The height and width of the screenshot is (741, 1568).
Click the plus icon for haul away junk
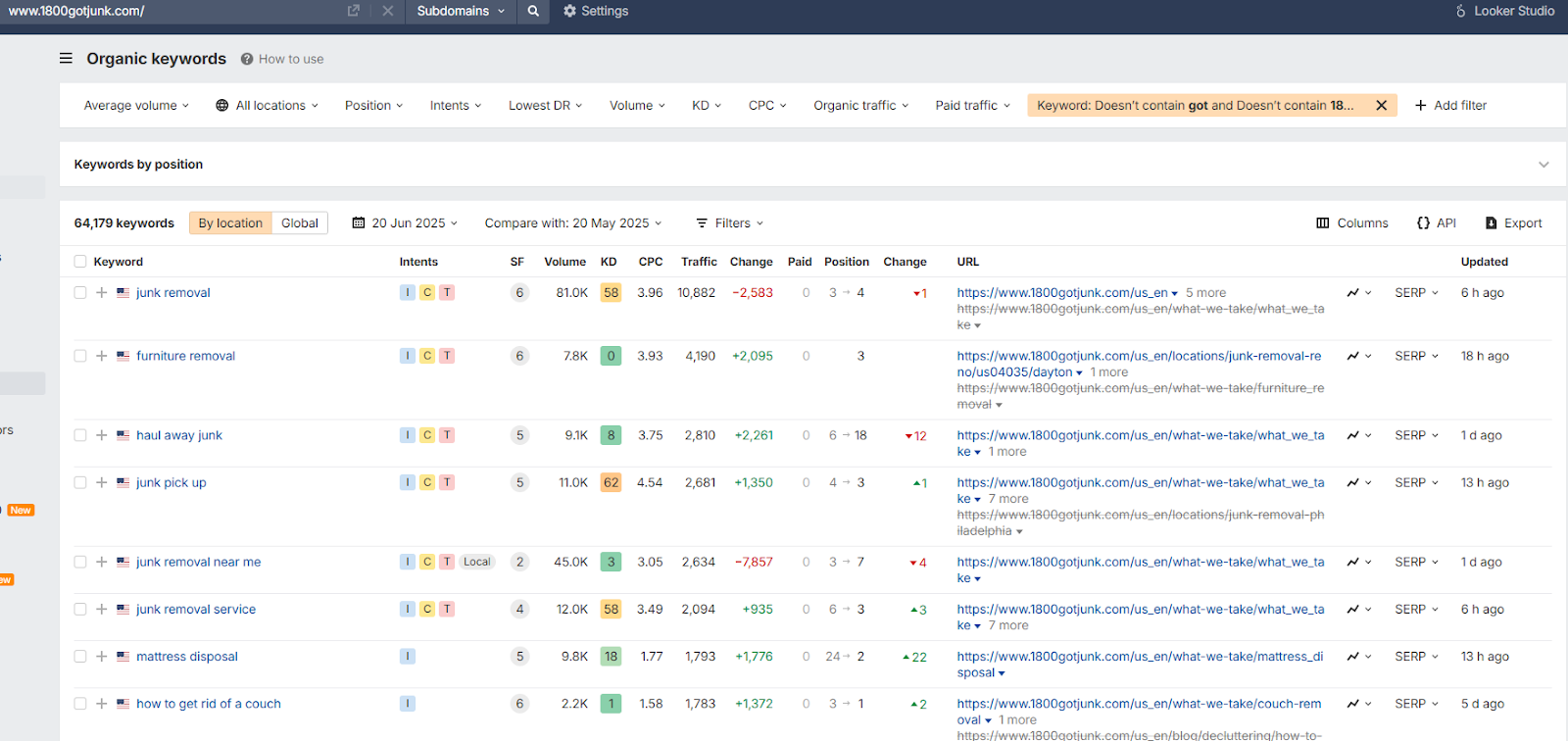tap(102, 435)
